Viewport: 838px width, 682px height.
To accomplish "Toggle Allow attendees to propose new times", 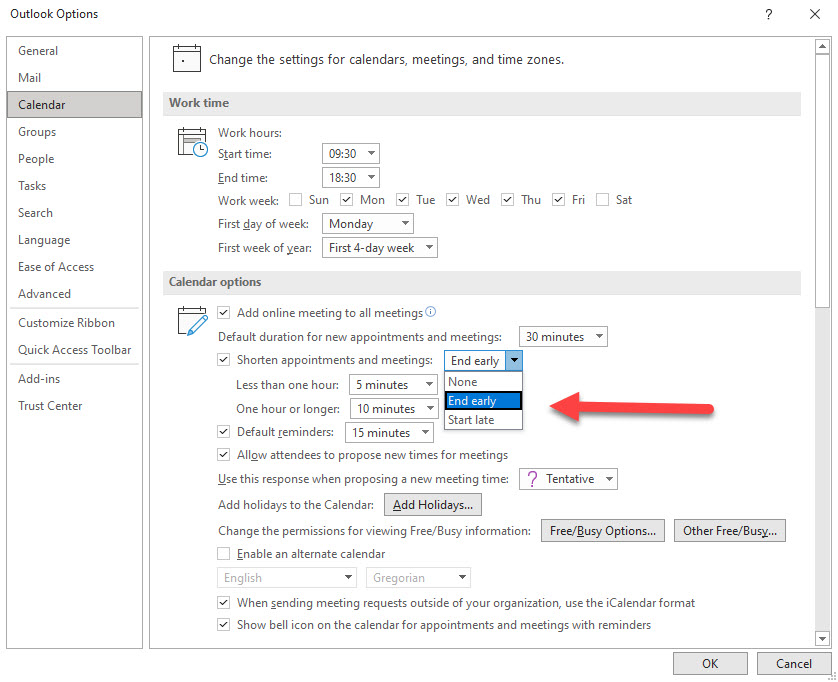I will (x=223, y=455).
